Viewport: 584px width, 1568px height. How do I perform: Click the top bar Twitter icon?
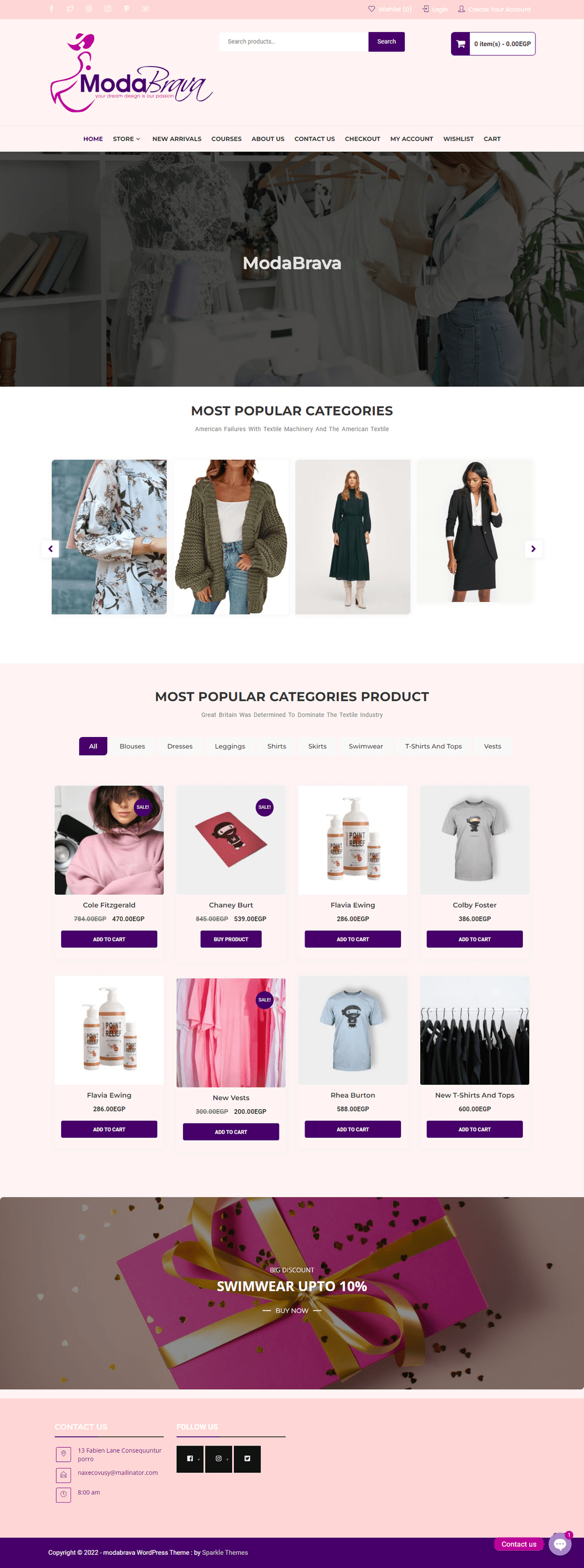[x=70, y=9]
